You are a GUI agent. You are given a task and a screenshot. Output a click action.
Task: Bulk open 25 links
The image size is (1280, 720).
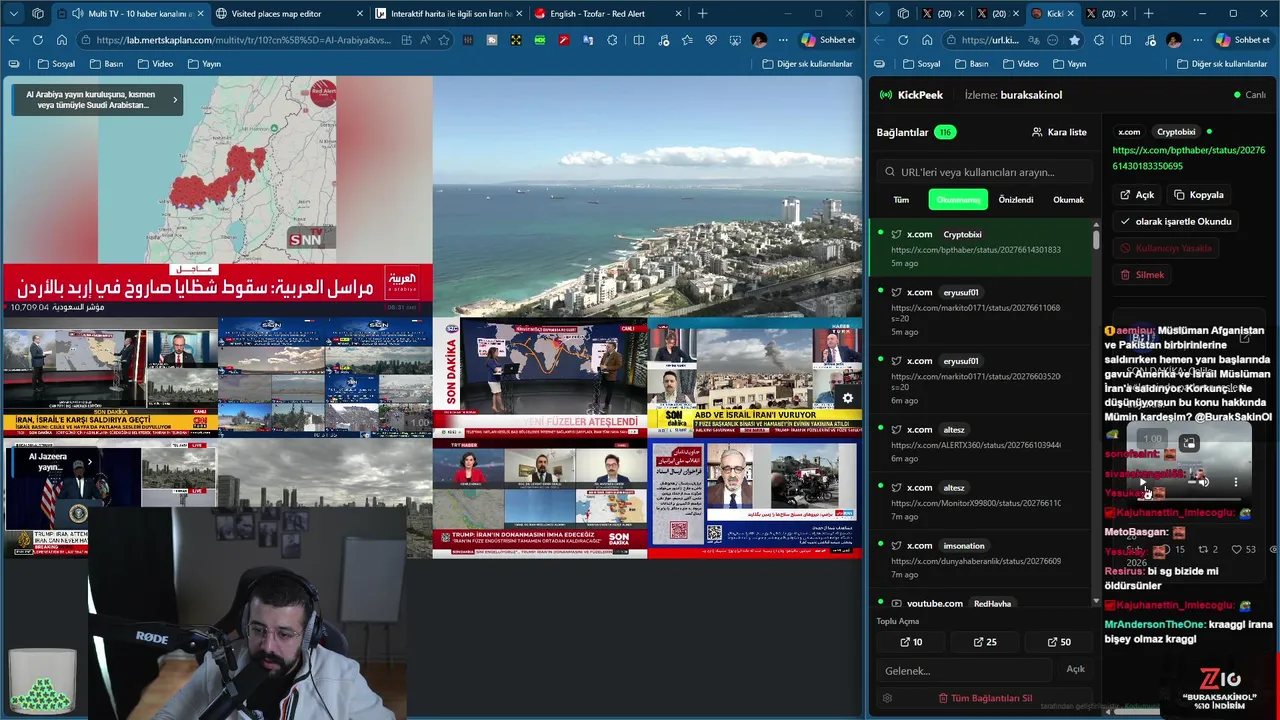[985, 642]
